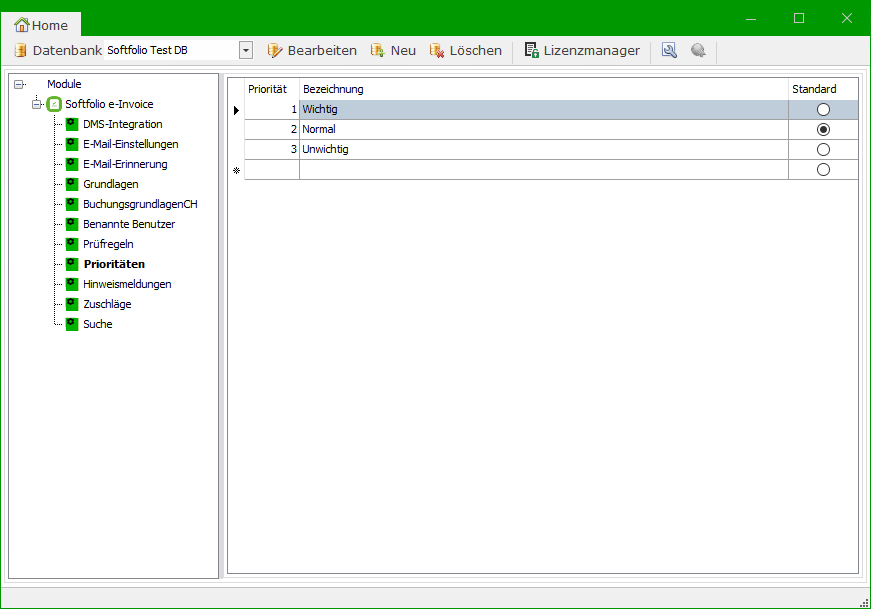Click the wrench settings icon in toolbar
Viewport: 871px width, 609px height.
[x=669, y=51]
